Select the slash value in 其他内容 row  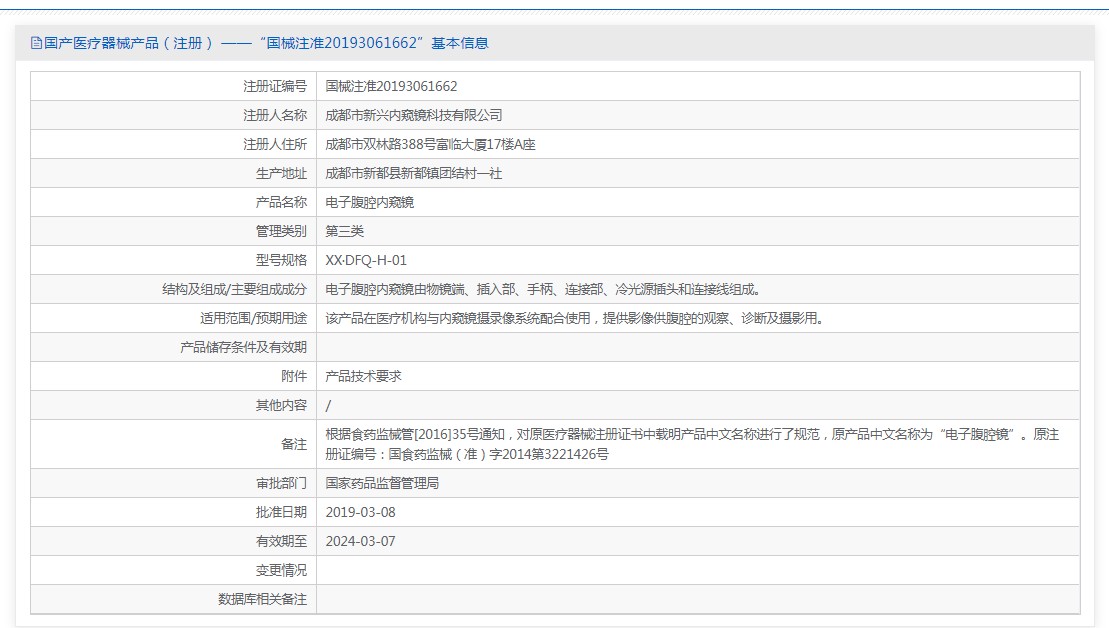pos(328,406)
